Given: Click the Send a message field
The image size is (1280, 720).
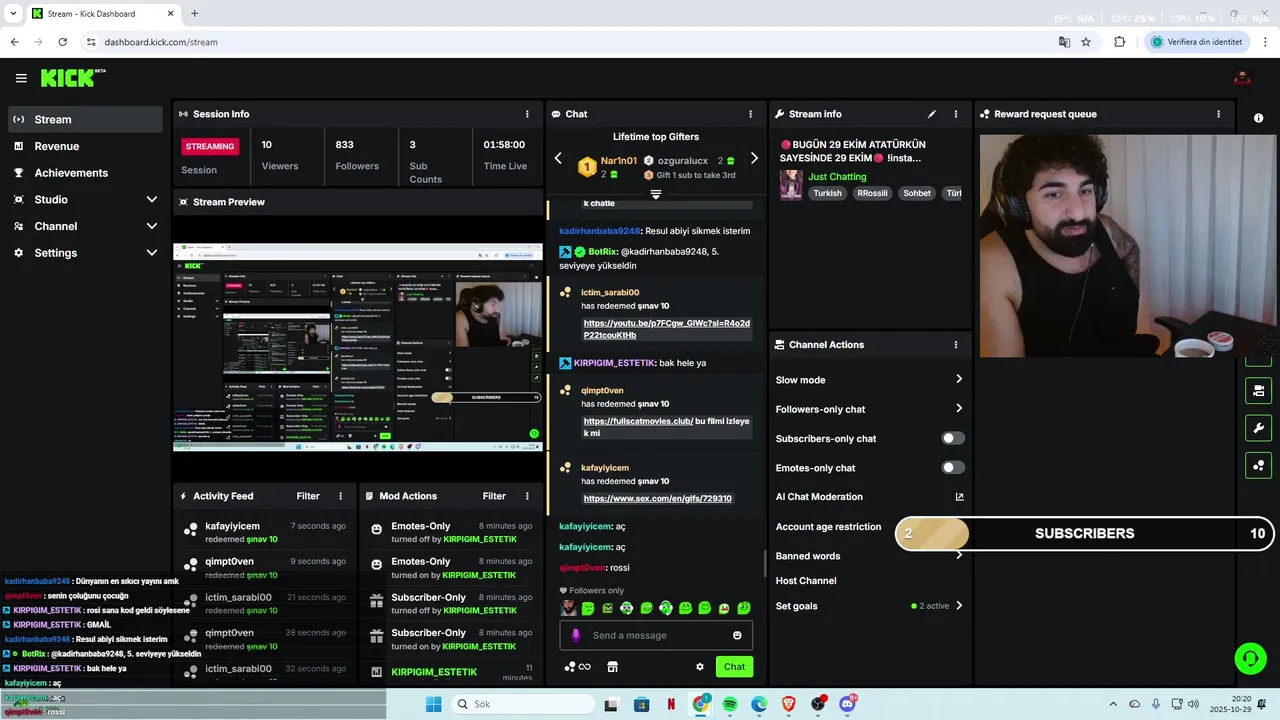Looking at the screenshot, I should [x=655, y=635].
